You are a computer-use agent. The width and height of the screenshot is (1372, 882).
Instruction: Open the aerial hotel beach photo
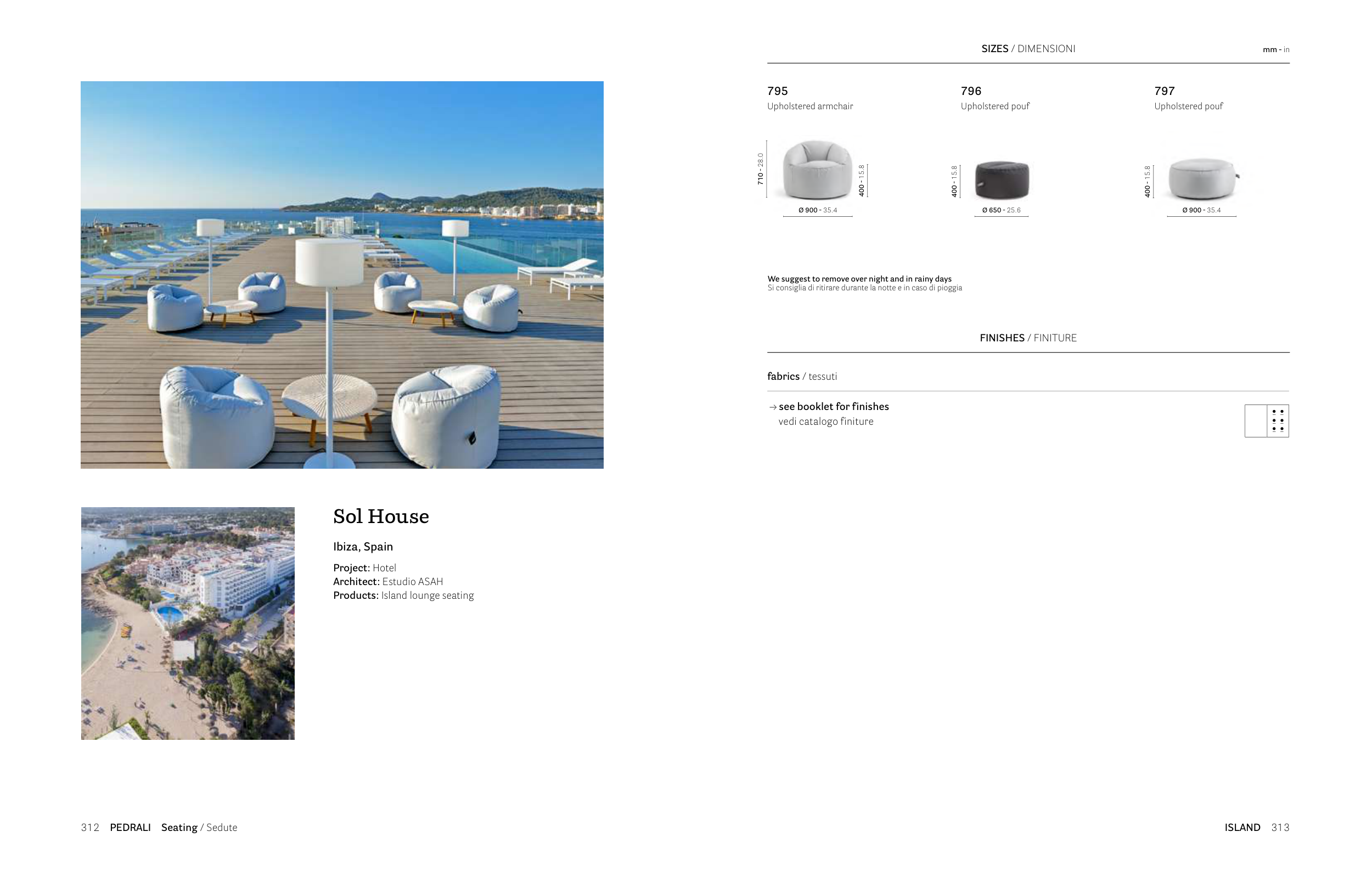click(x=188, y=623)
